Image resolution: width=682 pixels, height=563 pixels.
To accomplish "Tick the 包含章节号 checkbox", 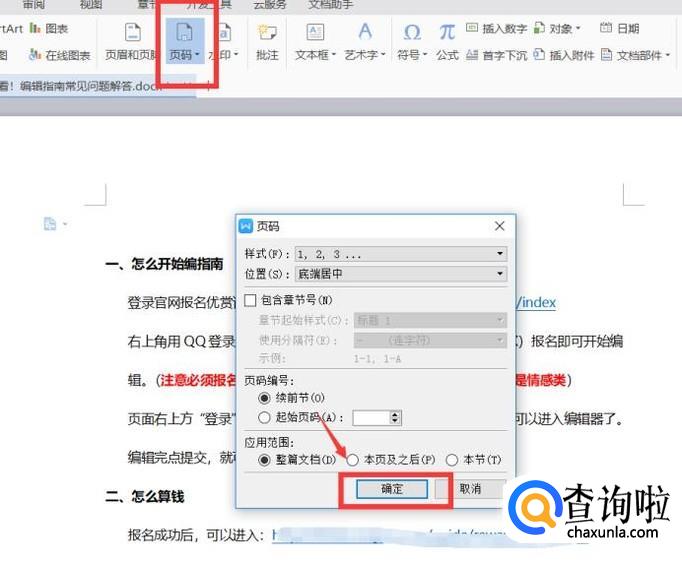I will (250, 300).
